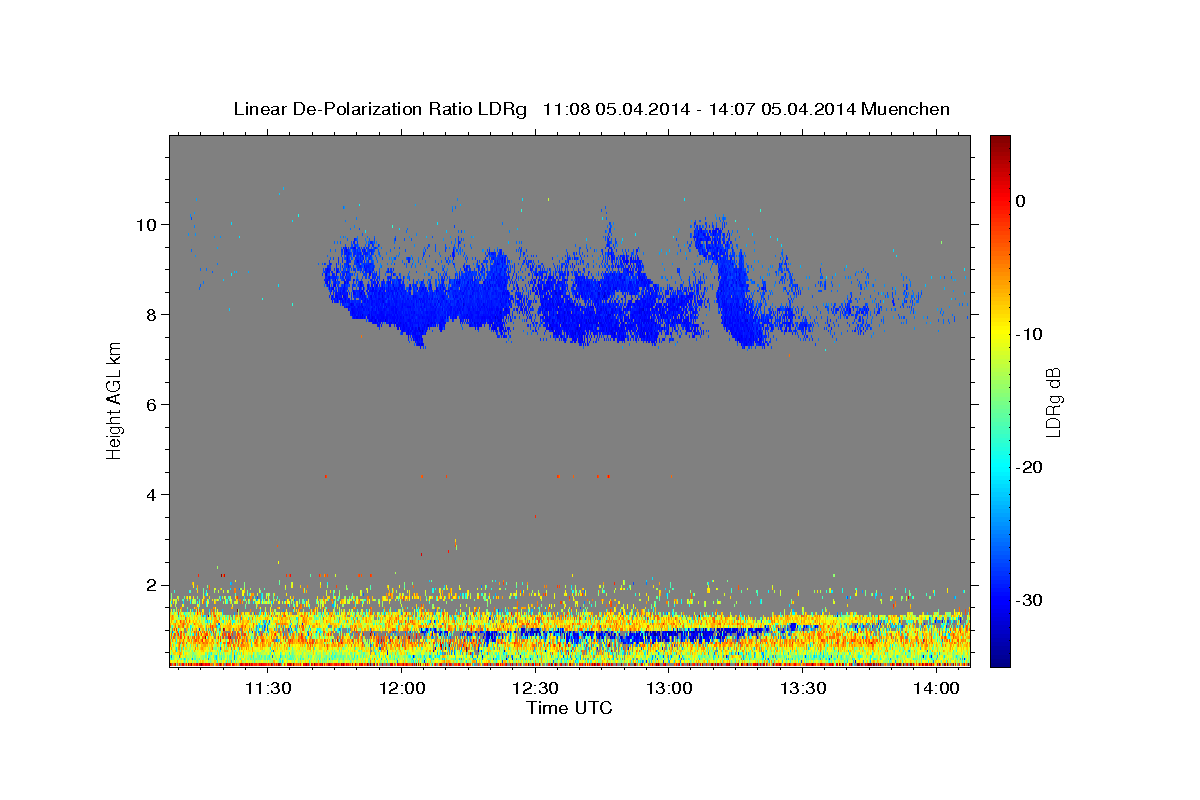The height and width of the screenshot is (800, 1200).
Task: Click the colorbar value -10 label
Action: (x=1029, y=334)
